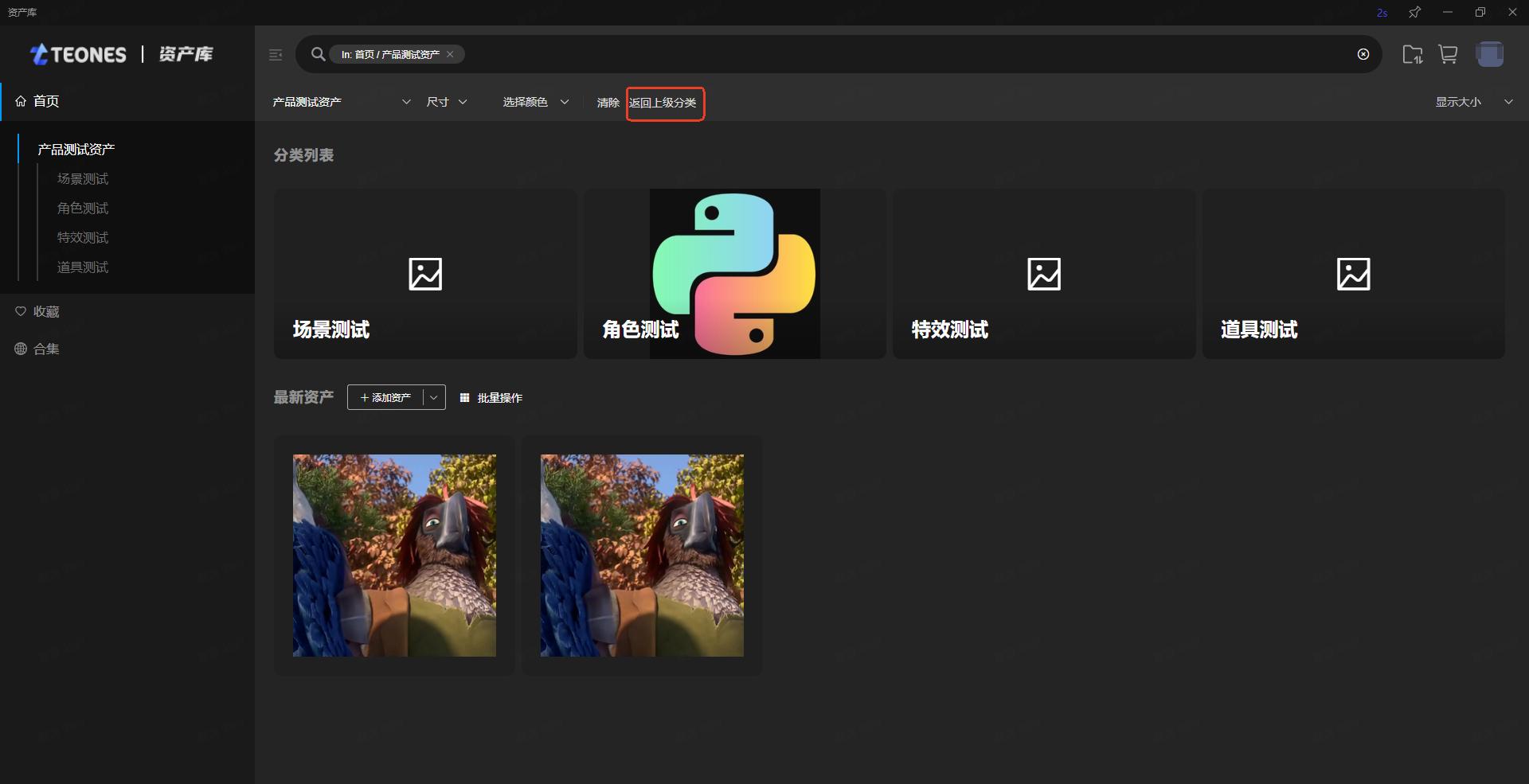Toggle 批量操作 batch mode

(x=491, y=398)
